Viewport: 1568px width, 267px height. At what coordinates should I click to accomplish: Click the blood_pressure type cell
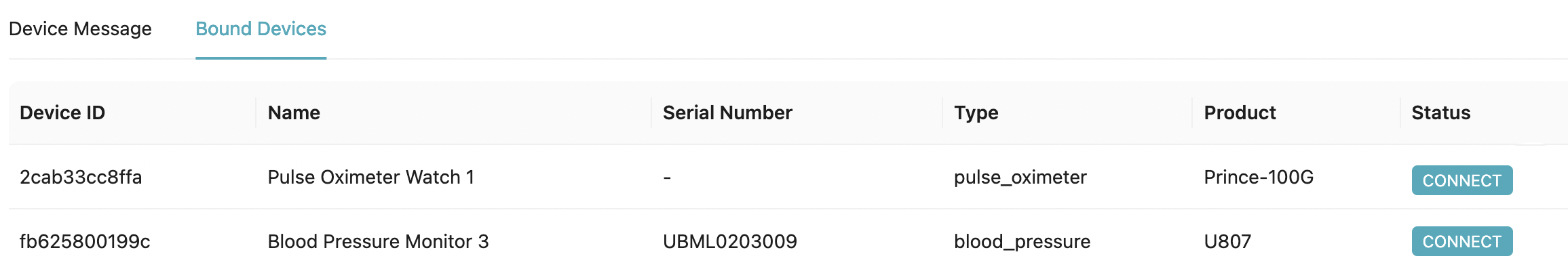[1022, 242]
